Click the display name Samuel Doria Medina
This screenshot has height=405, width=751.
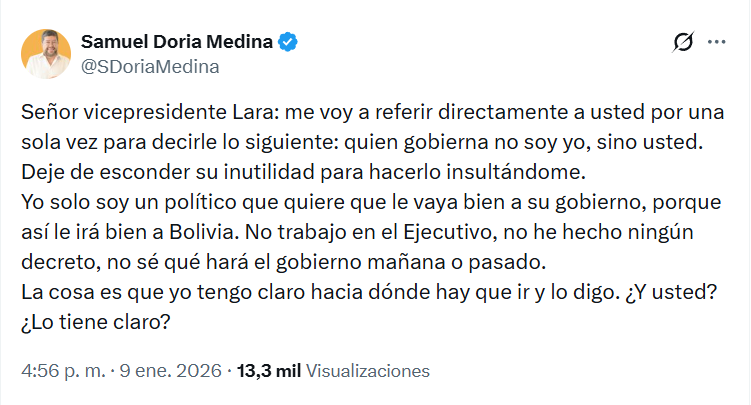[176, 42]
